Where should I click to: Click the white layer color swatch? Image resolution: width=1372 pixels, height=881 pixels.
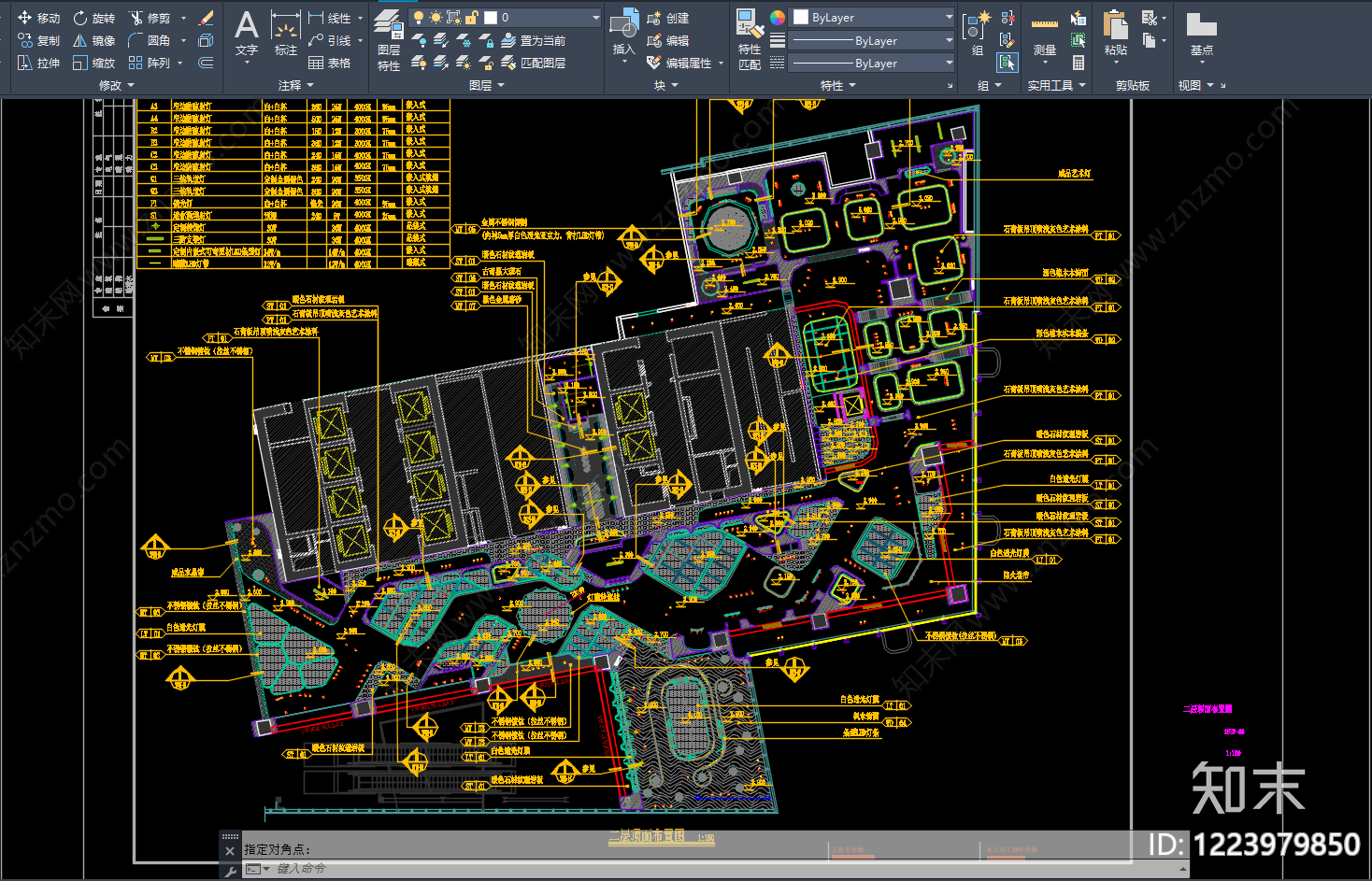(491, 18)
